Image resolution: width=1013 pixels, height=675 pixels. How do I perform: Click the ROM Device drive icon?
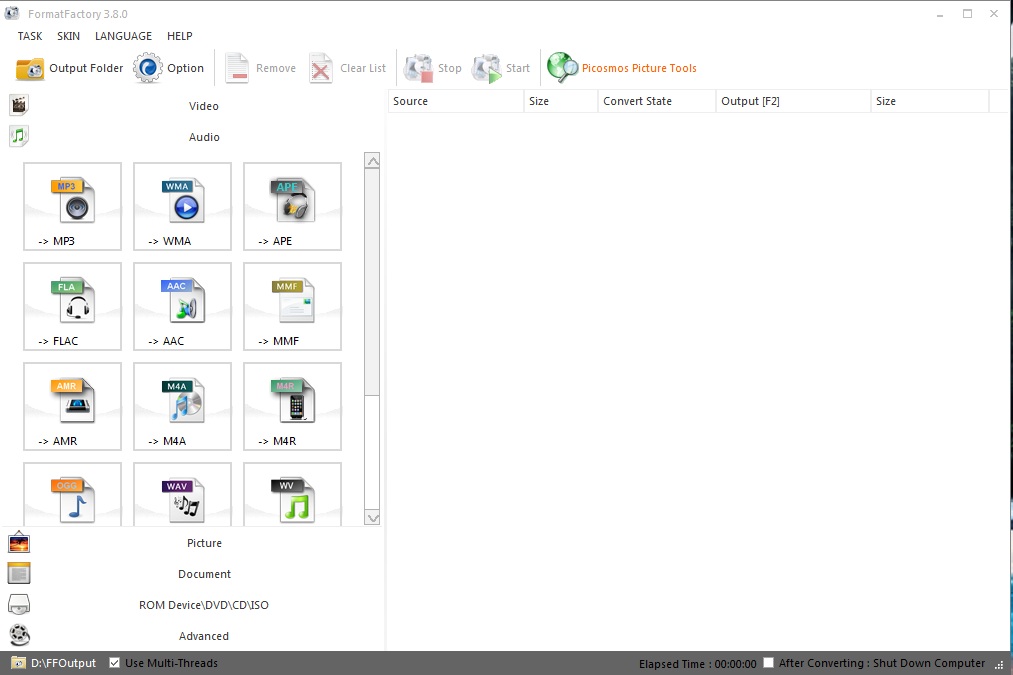[19, 604]
